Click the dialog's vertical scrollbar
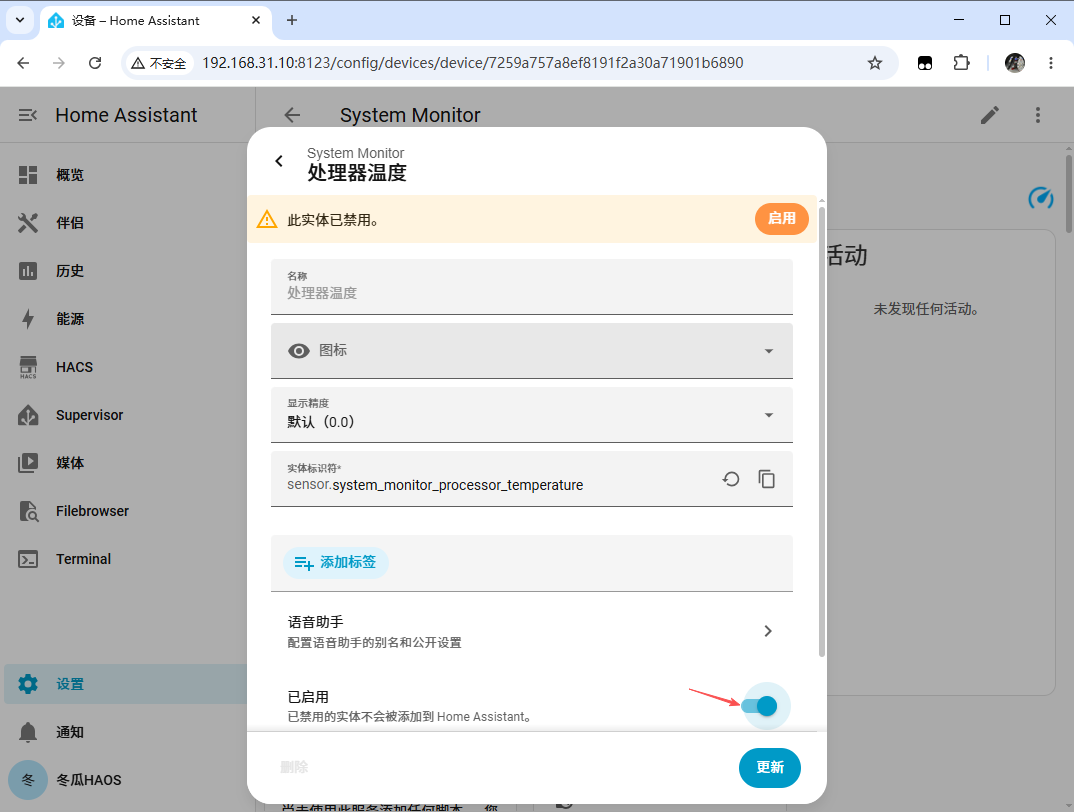The image size is (1074, 812). (x=822, y=430)
